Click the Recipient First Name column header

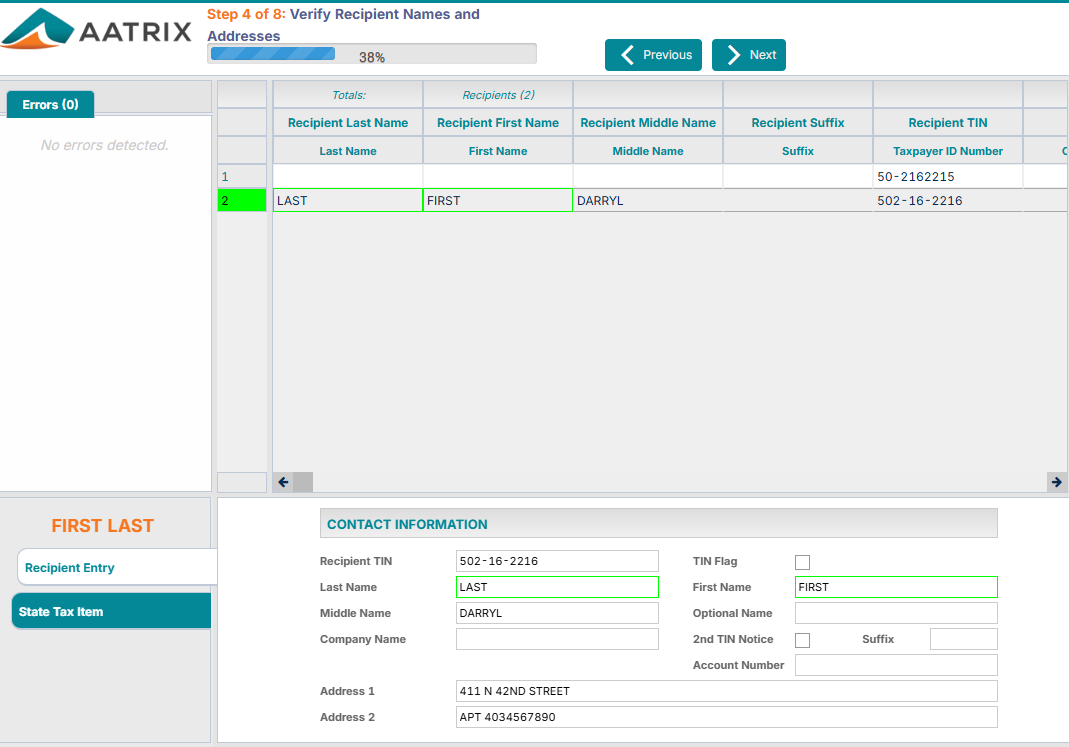pos(498,123)
